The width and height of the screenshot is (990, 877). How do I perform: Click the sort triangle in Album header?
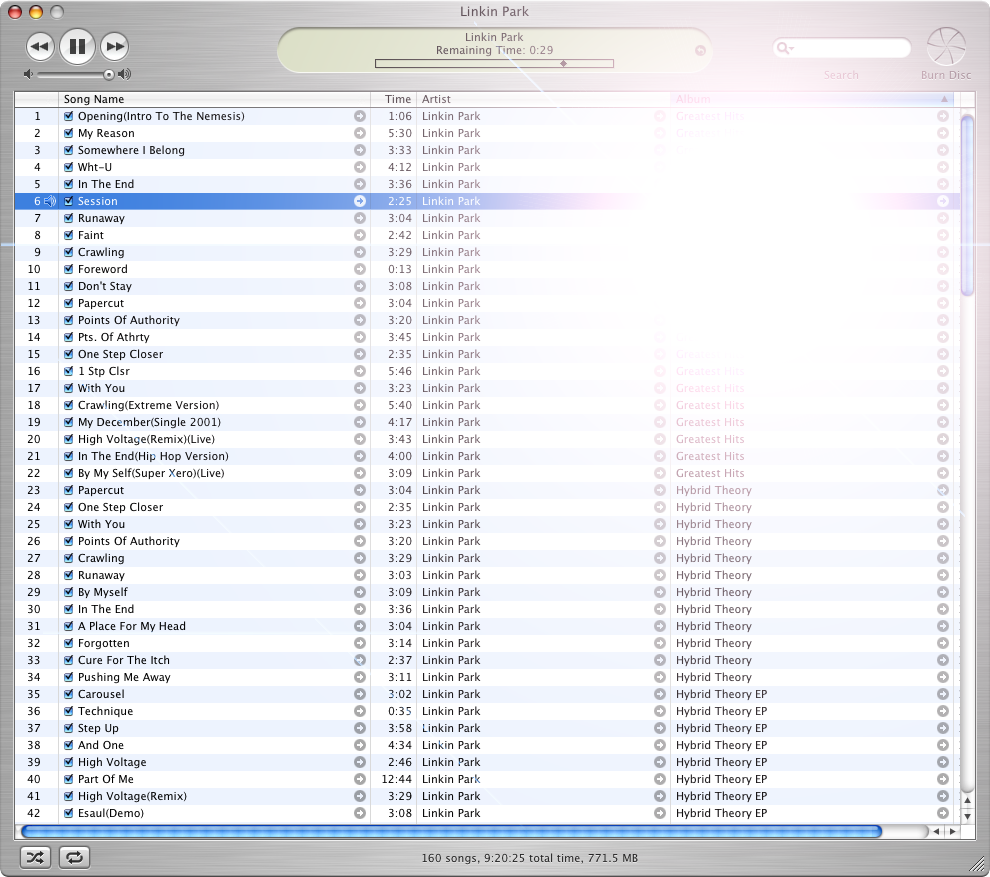[945, 99]
